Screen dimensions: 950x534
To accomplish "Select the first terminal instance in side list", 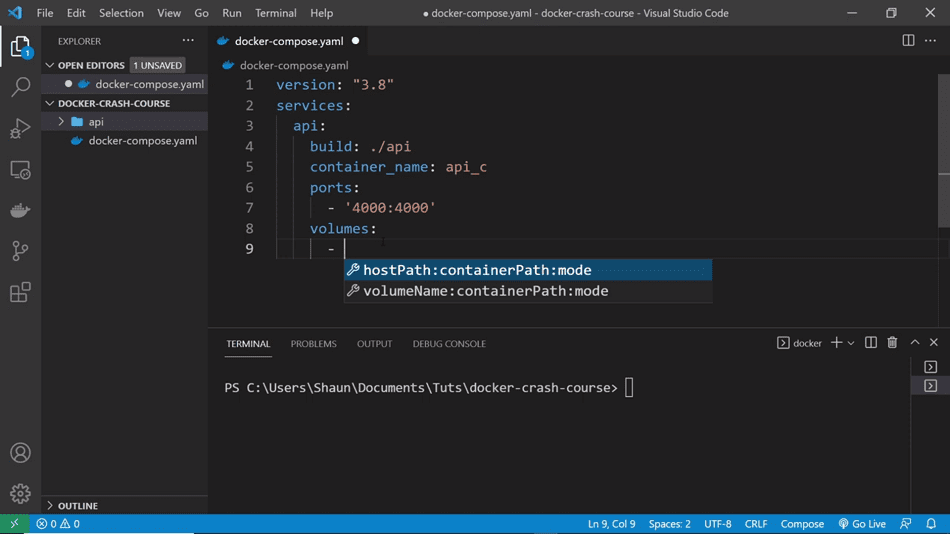I will coord(931,367).
